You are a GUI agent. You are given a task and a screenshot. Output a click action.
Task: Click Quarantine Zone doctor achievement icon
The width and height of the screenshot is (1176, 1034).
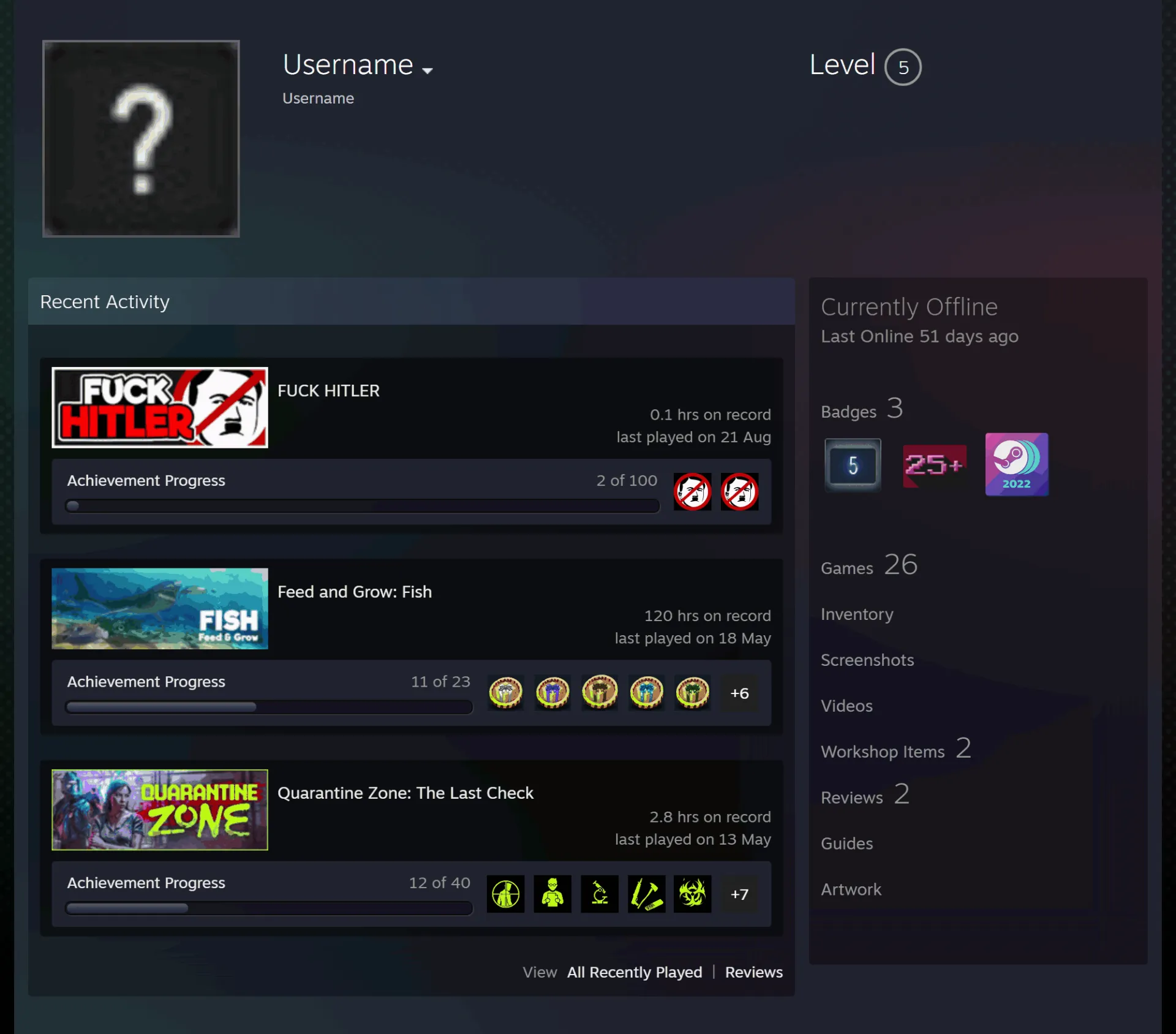coord(552,894)
